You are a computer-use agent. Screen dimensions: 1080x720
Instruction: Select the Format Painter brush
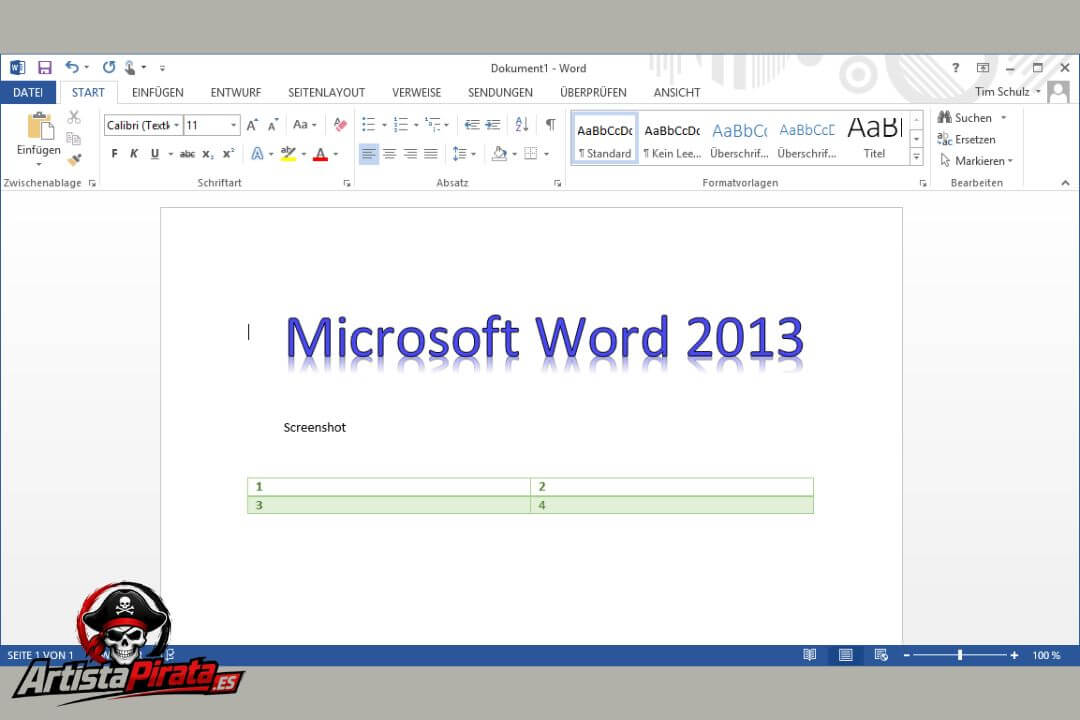[x=74, y=160]
